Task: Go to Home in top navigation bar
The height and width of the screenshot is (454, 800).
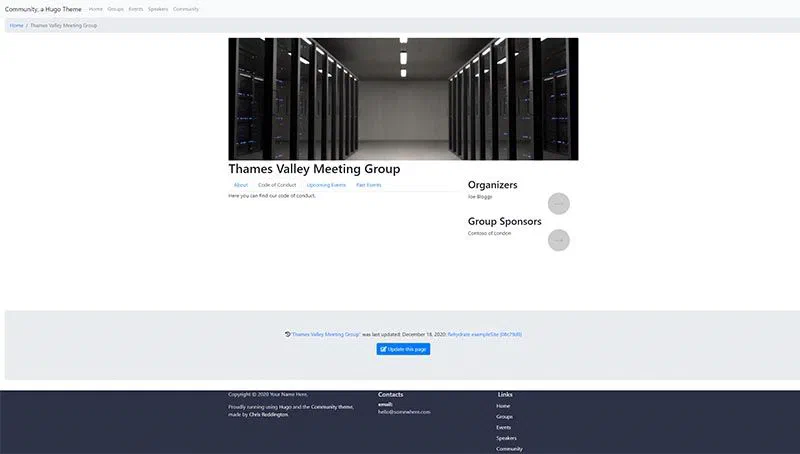Action: click(x=95, y=9)
